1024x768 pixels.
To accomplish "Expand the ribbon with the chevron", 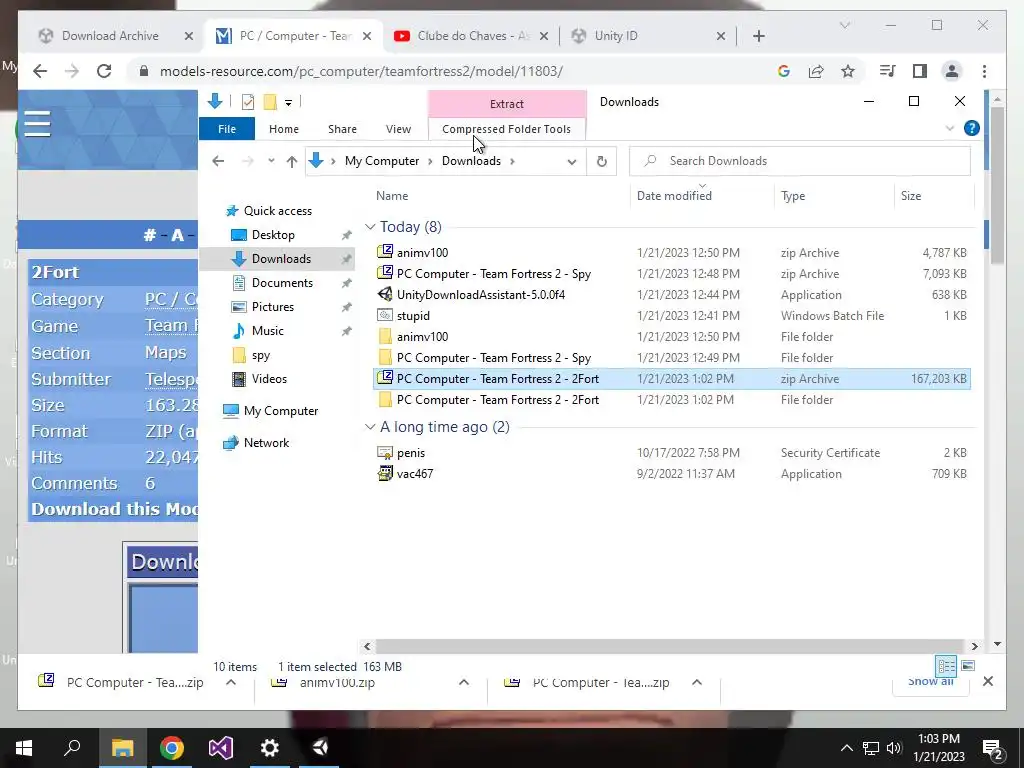I will (950, 129).
